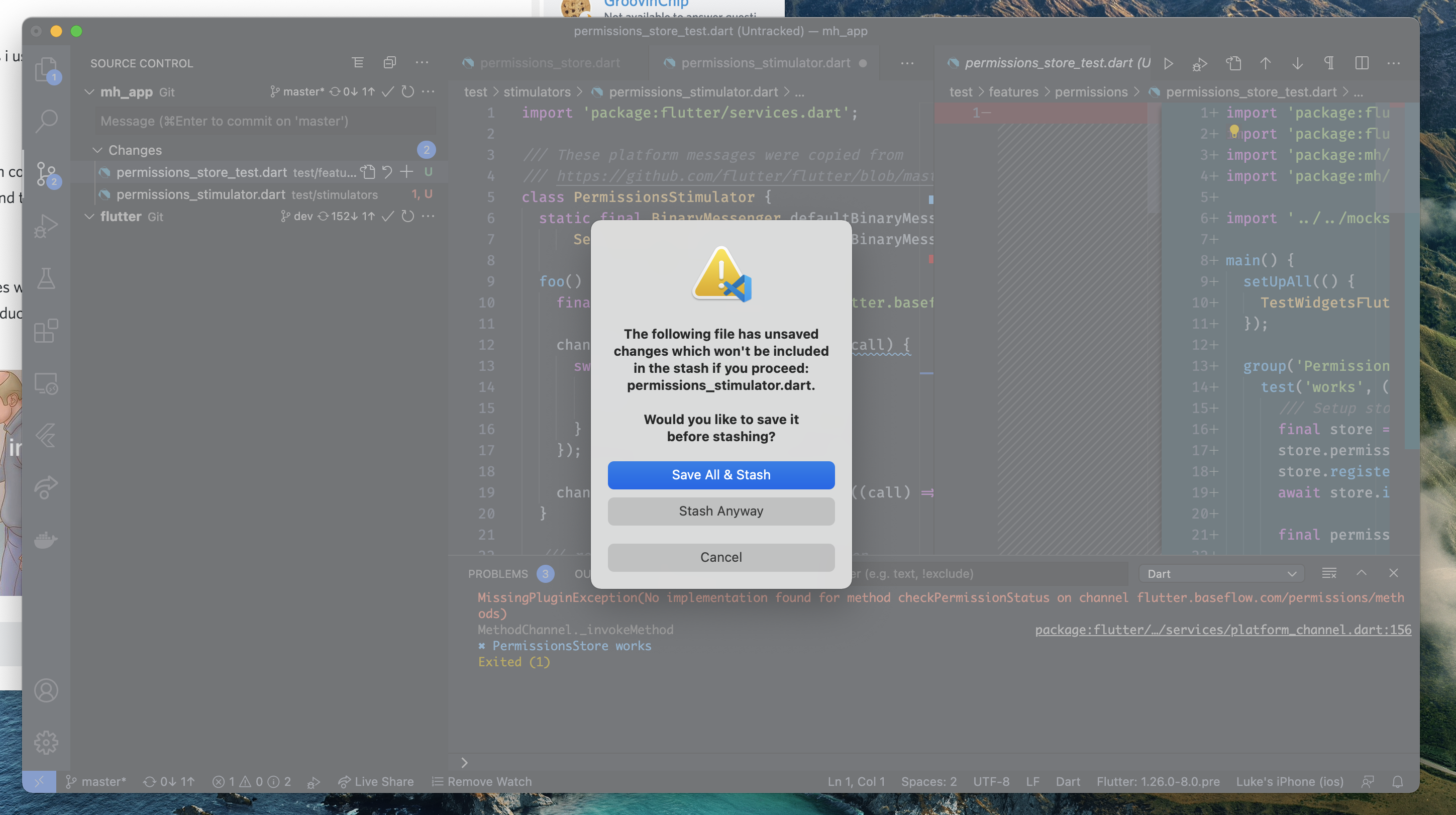
Task: Open the Run and Debug view
Action: 46,225
